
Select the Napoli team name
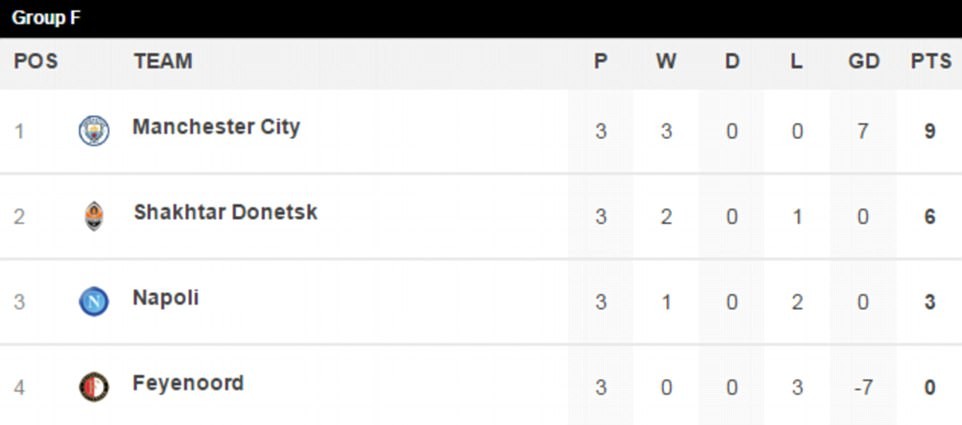click(x=165, y=298)
